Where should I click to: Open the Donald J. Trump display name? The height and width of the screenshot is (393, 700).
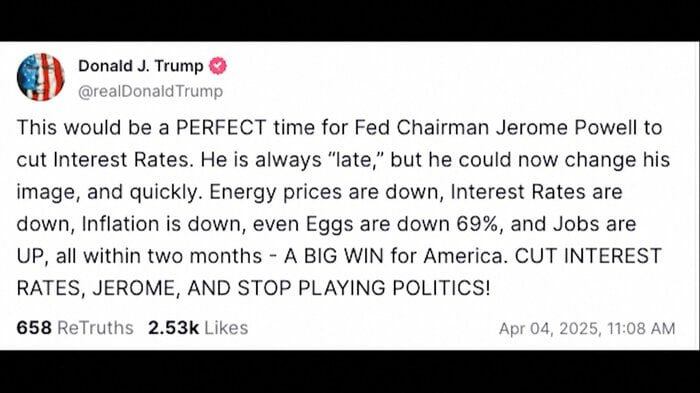141,66
